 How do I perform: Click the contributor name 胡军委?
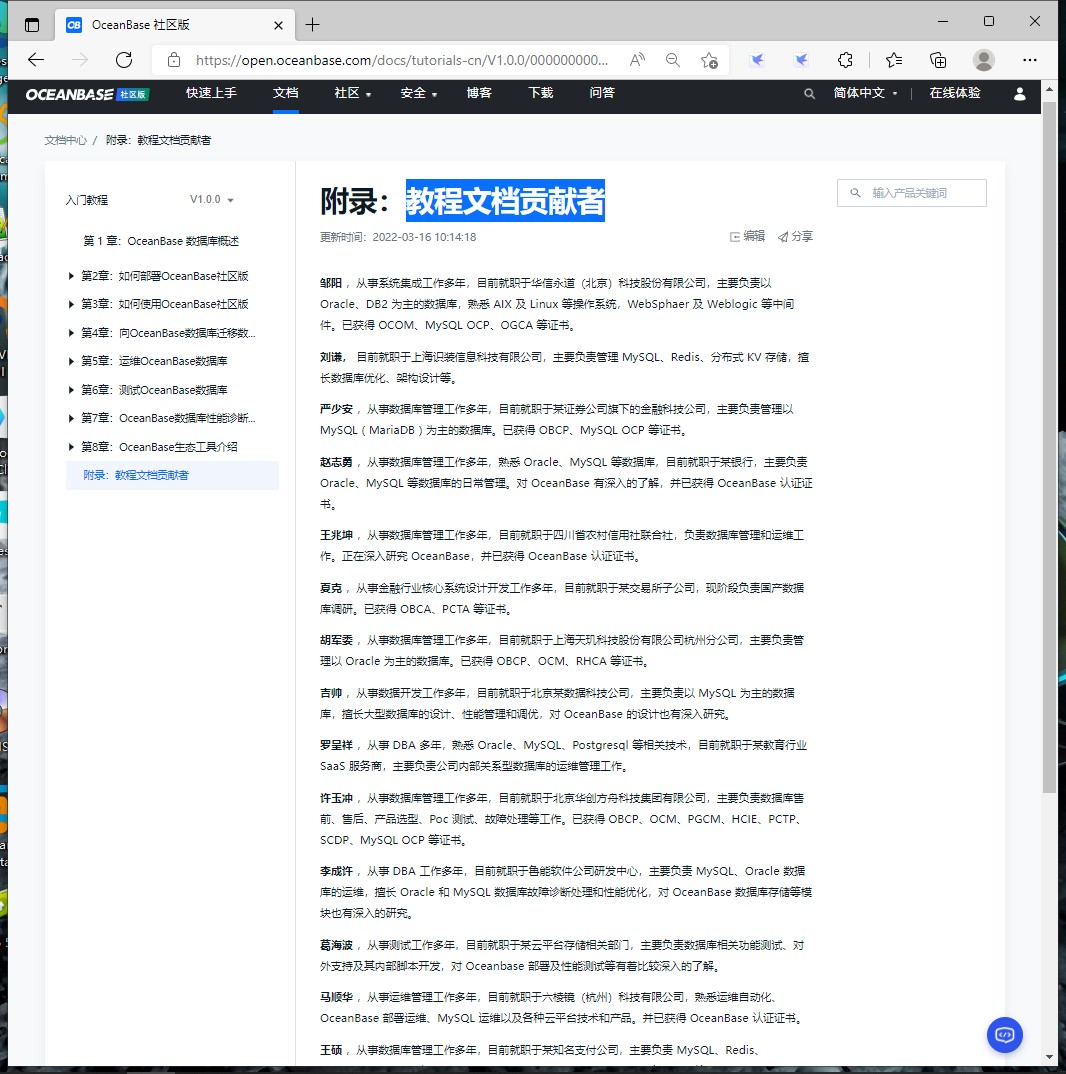coord(336,640)
